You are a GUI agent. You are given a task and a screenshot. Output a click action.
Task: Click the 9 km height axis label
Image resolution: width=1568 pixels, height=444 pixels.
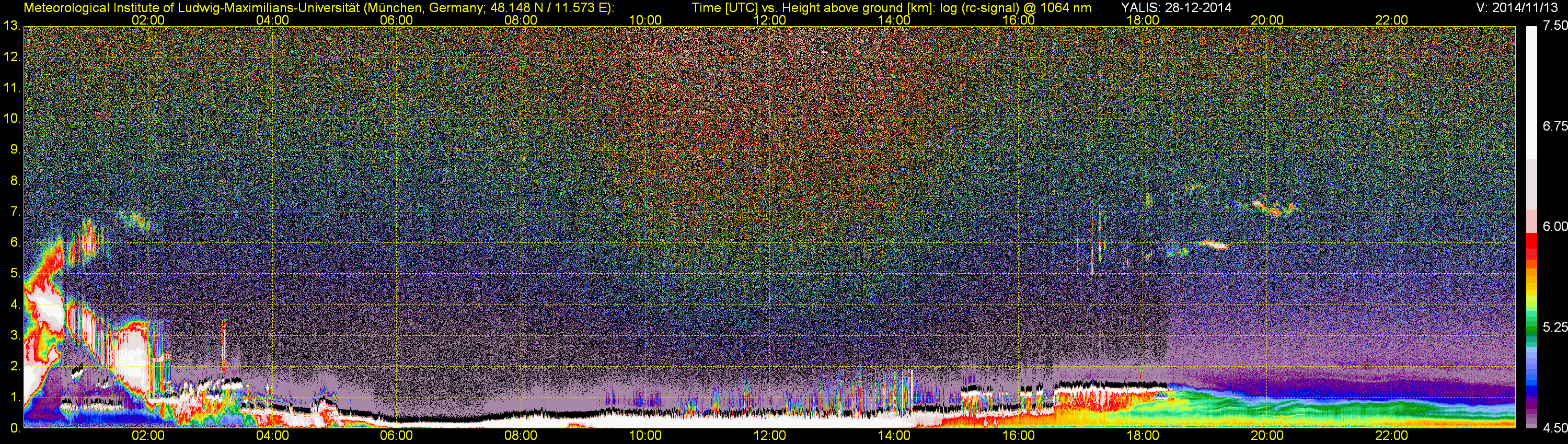click(15, 149)
